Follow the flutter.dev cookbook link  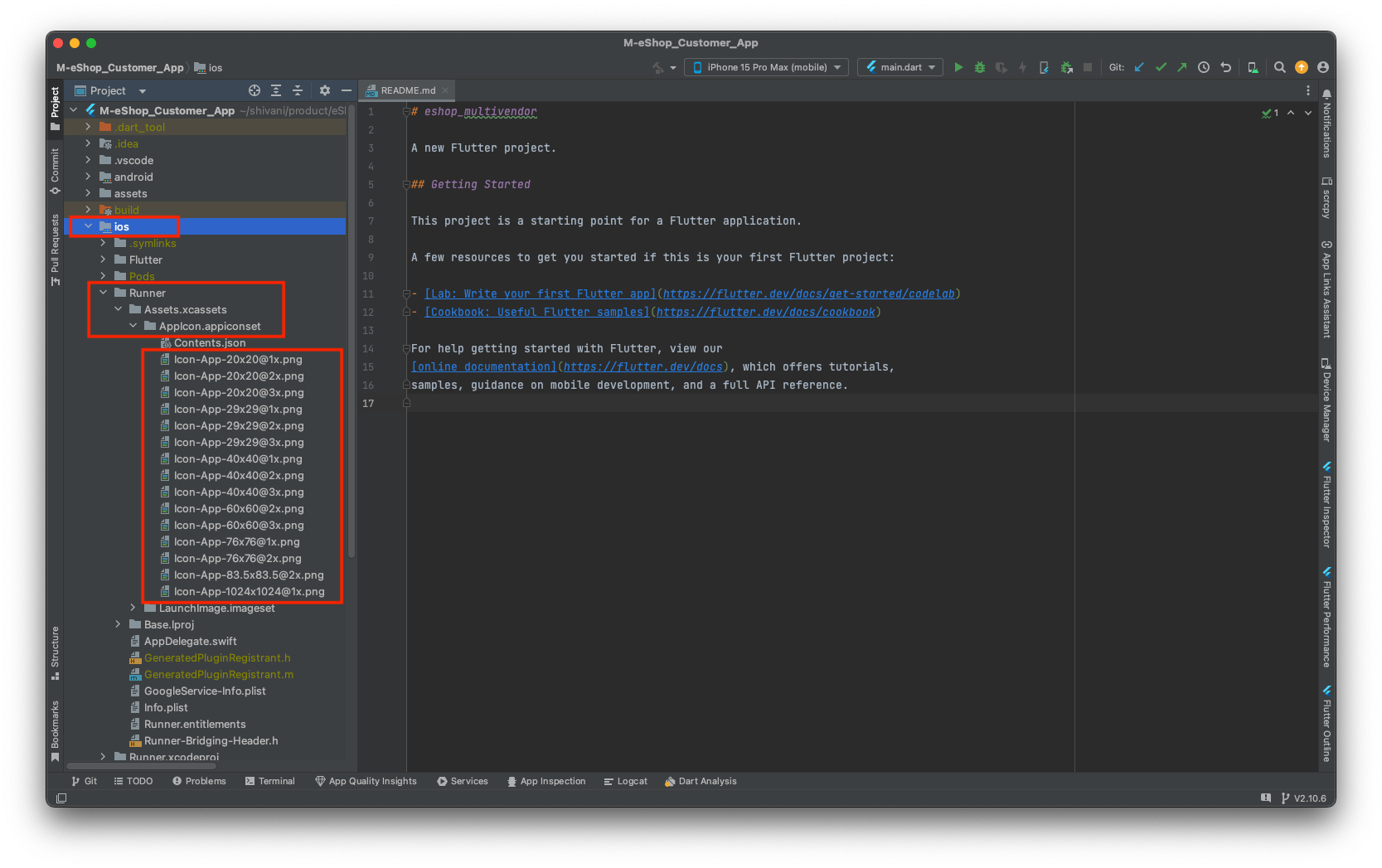click(766, 312)
